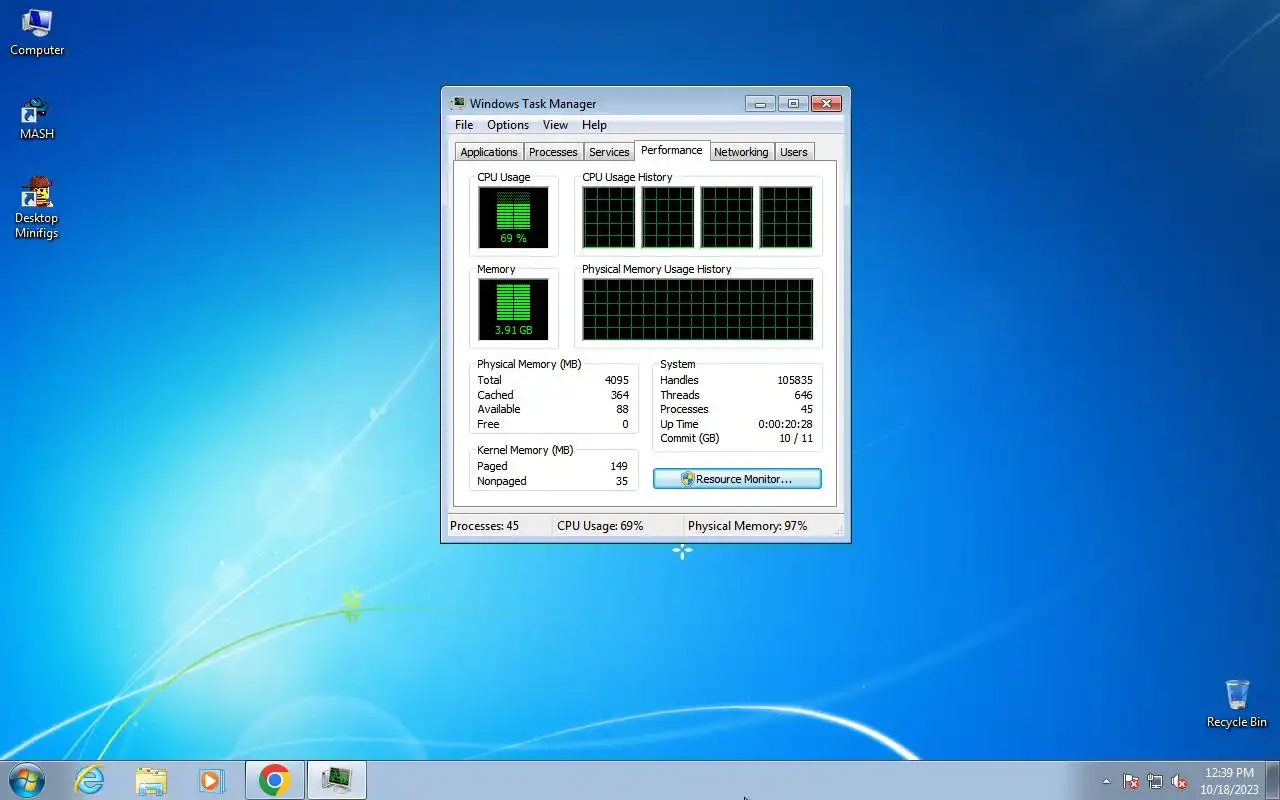1280x800 pixels.
Task: Open the File menu
Action: 464,125
